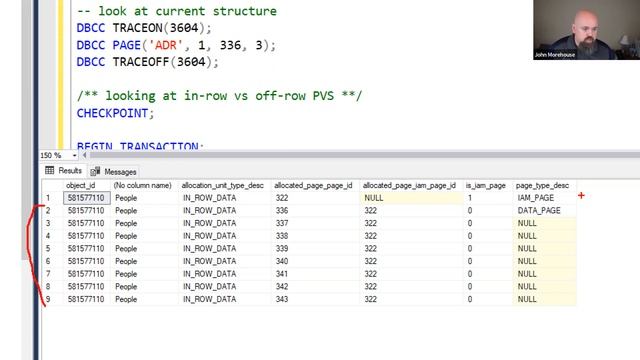Select result row number 1 header
The height and width of the screenshot is (360, 640).
pyautogui.click(x=48, y=198)
